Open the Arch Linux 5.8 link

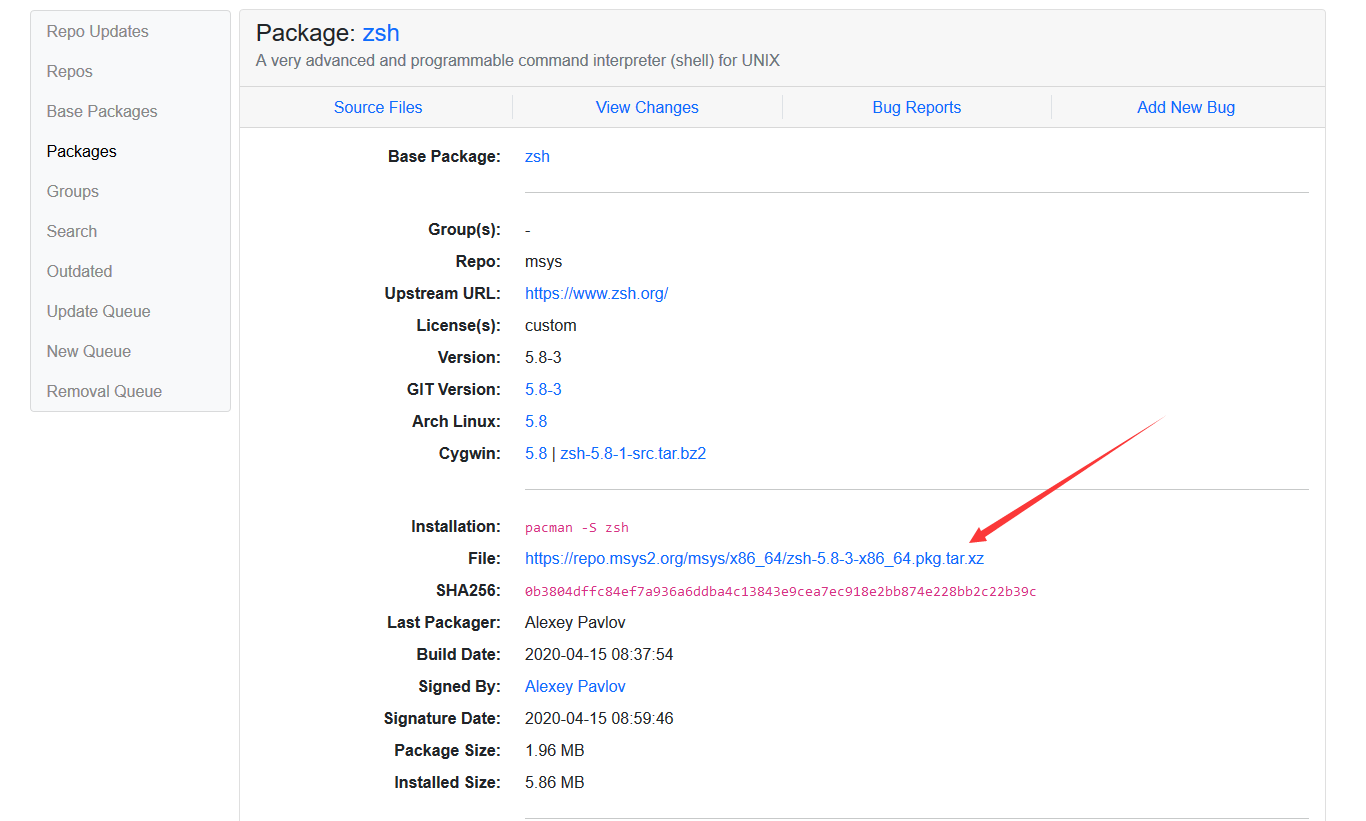point(536,421)
